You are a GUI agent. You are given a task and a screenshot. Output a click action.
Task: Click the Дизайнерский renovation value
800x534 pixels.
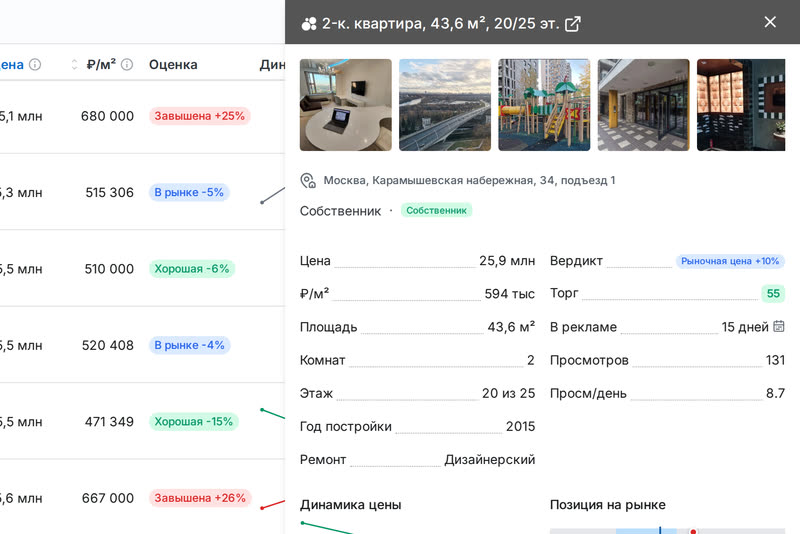(x=489, y=460)
